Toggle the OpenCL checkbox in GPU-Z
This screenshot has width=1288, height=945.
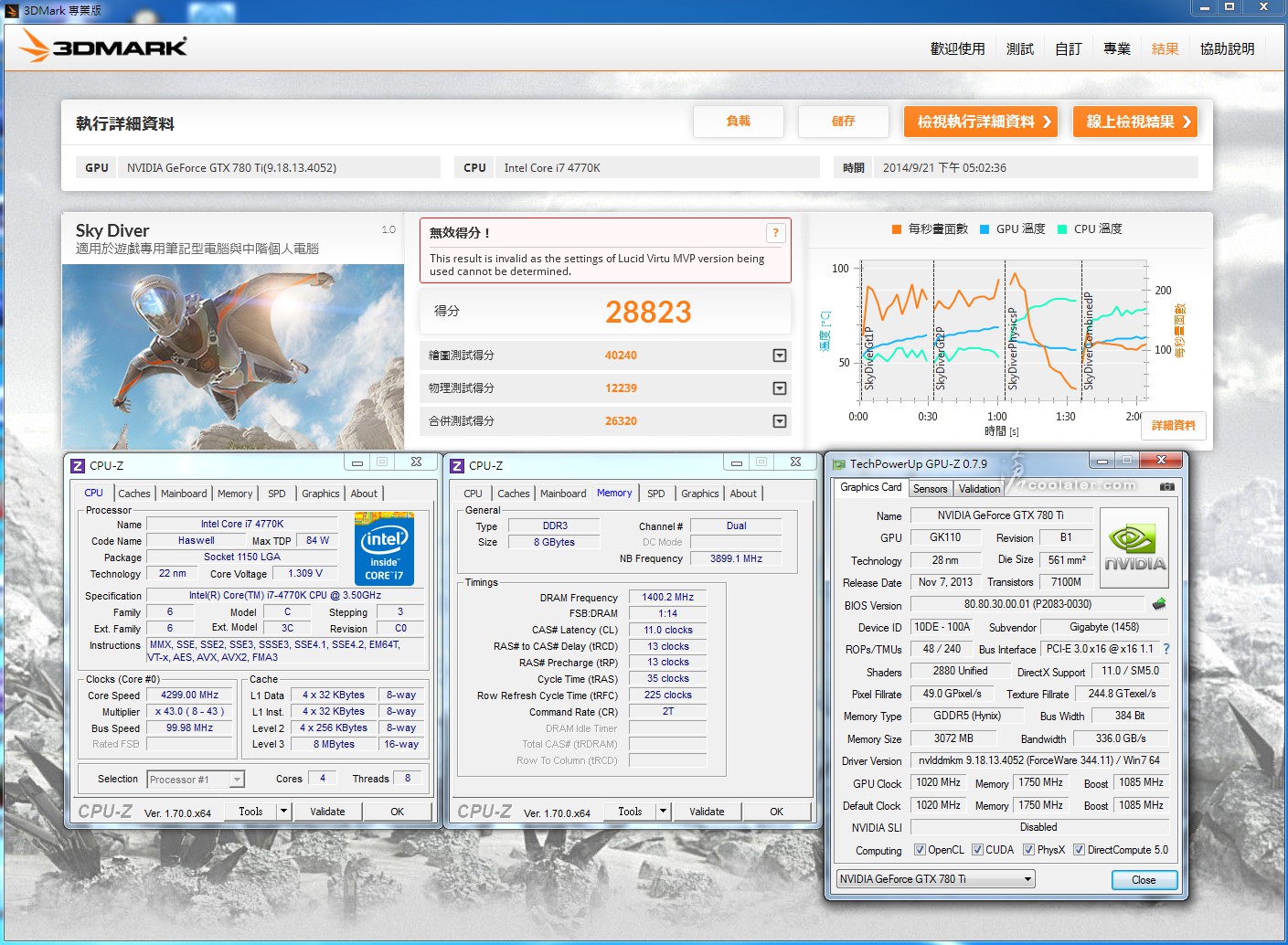(920, 850)
